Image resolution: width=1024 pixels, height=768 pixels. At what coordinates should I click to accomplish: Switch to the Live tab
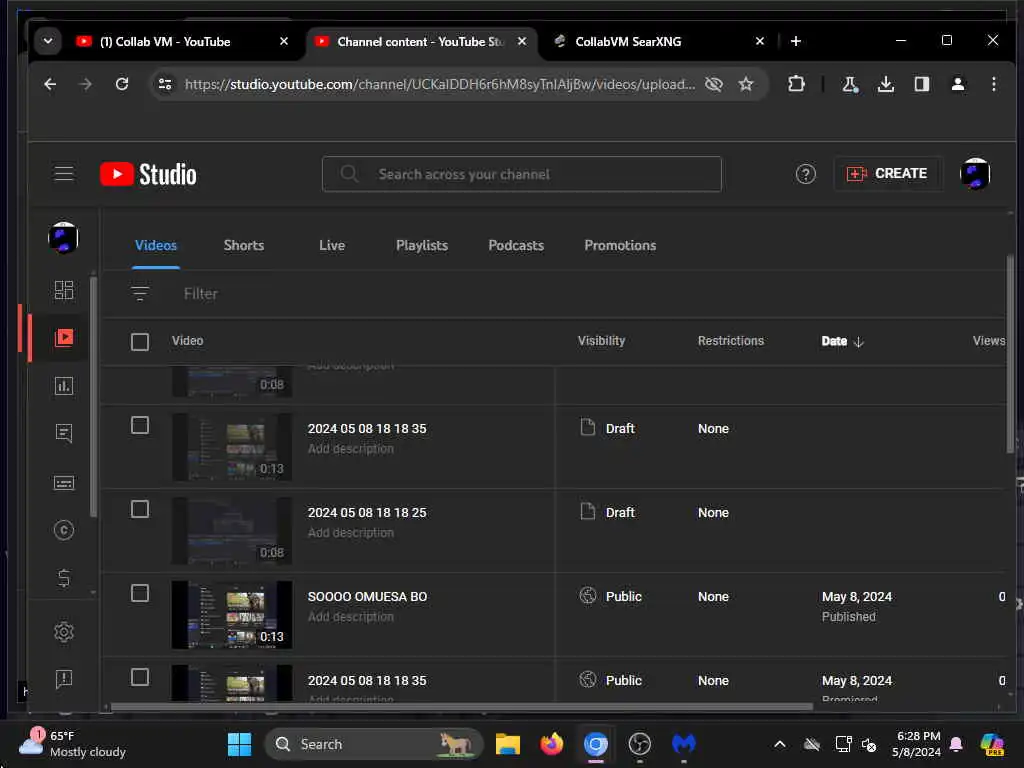point(332,246)
